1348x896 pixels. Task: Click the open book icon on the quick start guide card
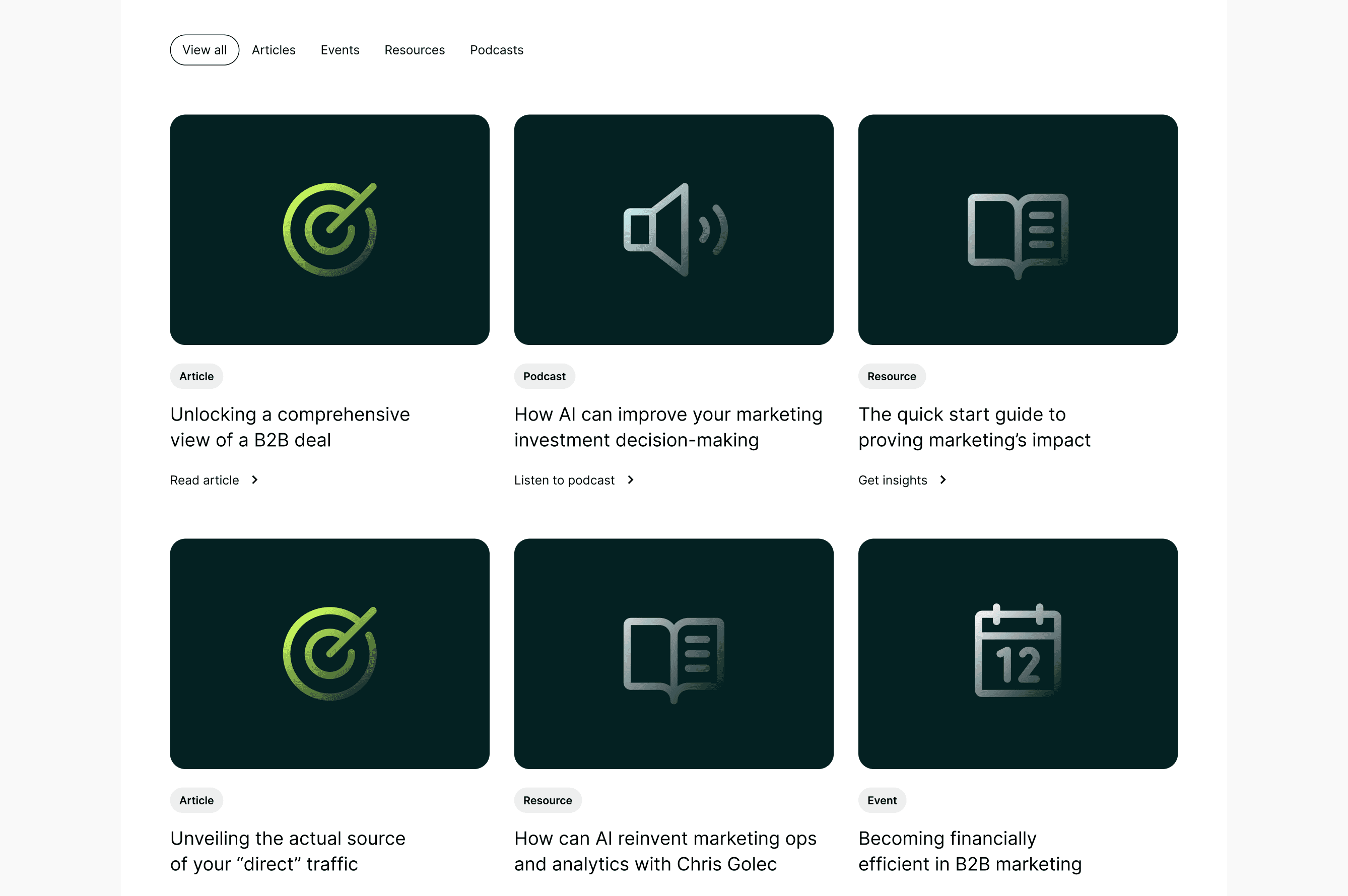coord(1017,235)
